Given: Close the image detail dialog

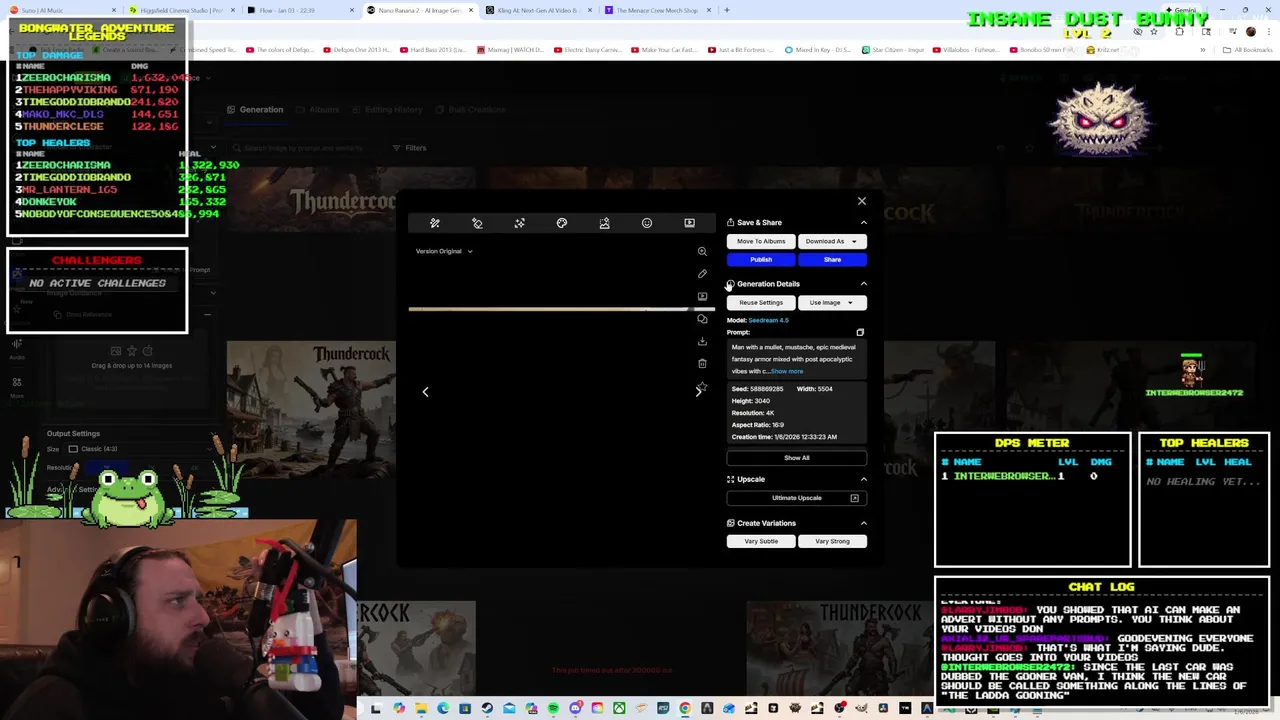Looking at the screenshot, I should (x=861, y=201).
